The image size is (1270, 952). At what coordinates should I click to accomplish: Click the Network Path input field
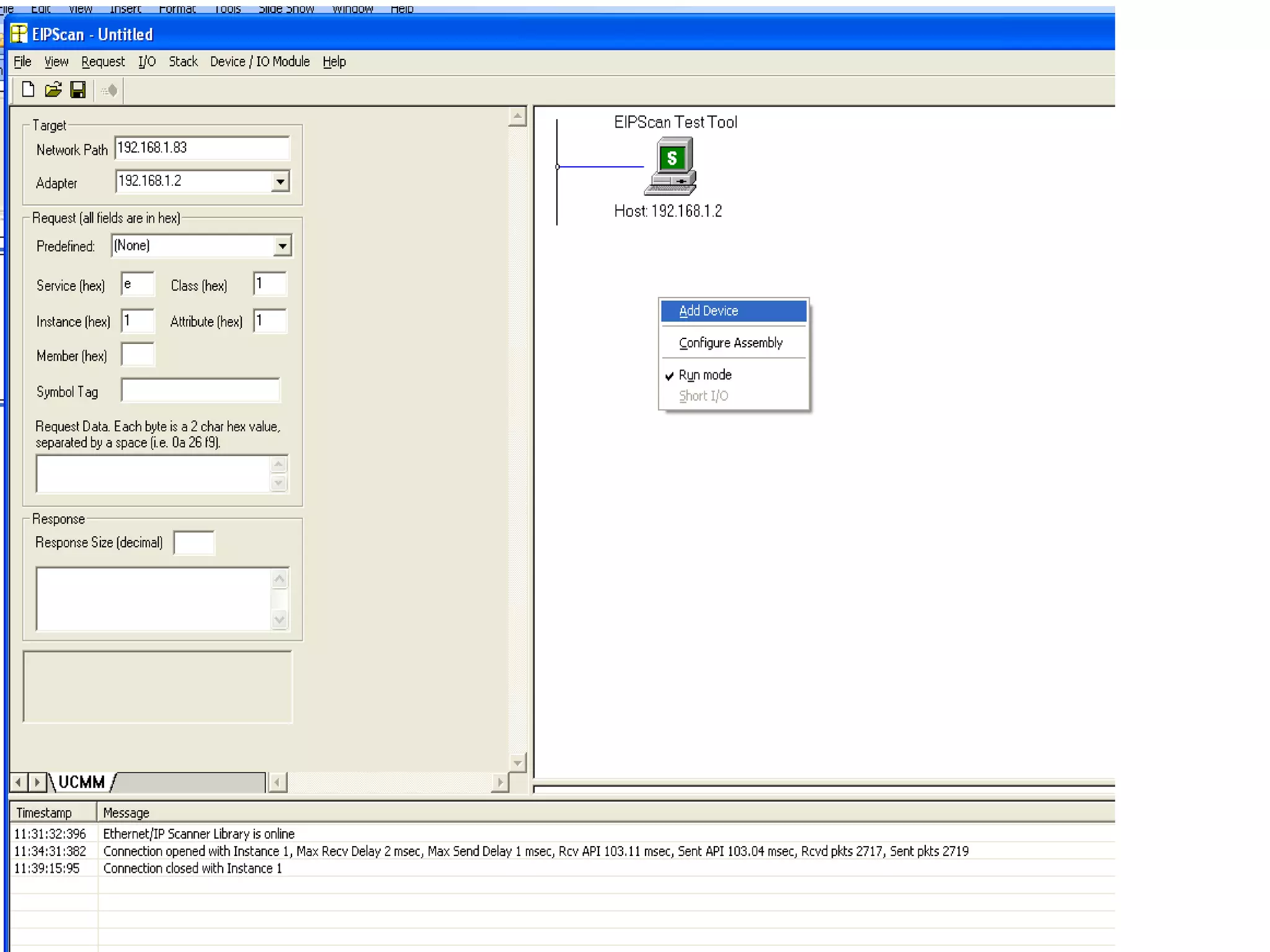click(202, 148)
